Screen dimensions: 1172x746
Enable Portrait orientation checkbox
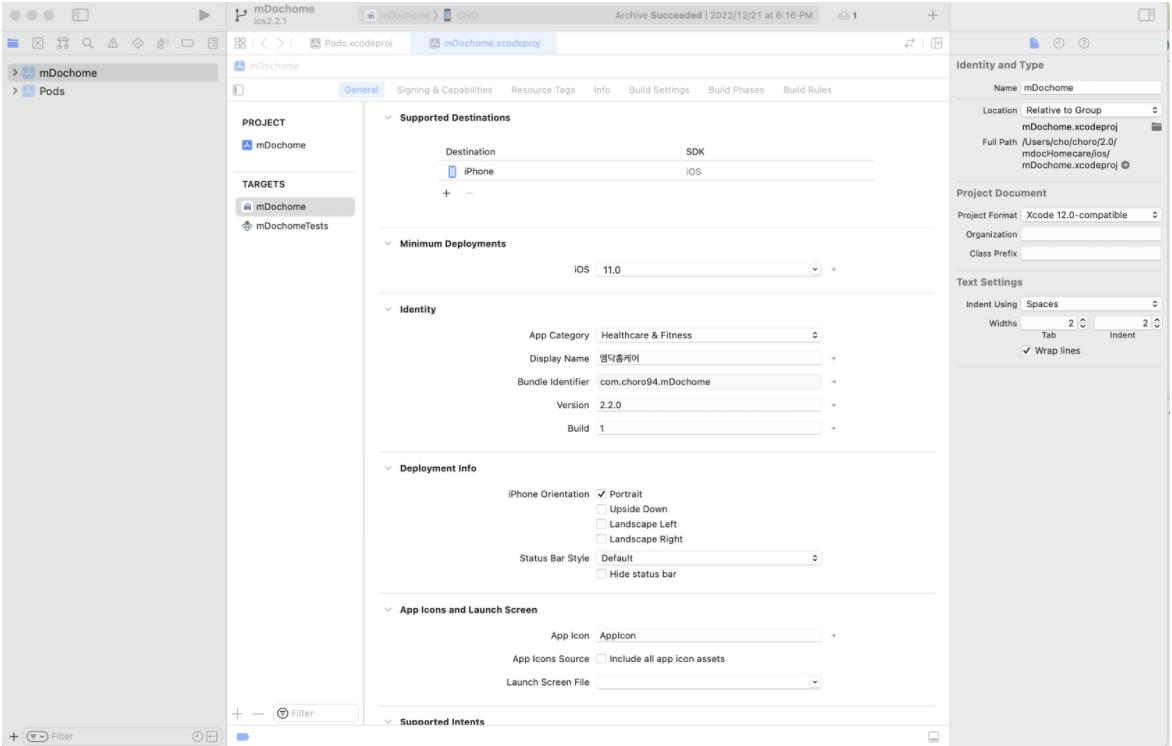(x=601, y=494)
